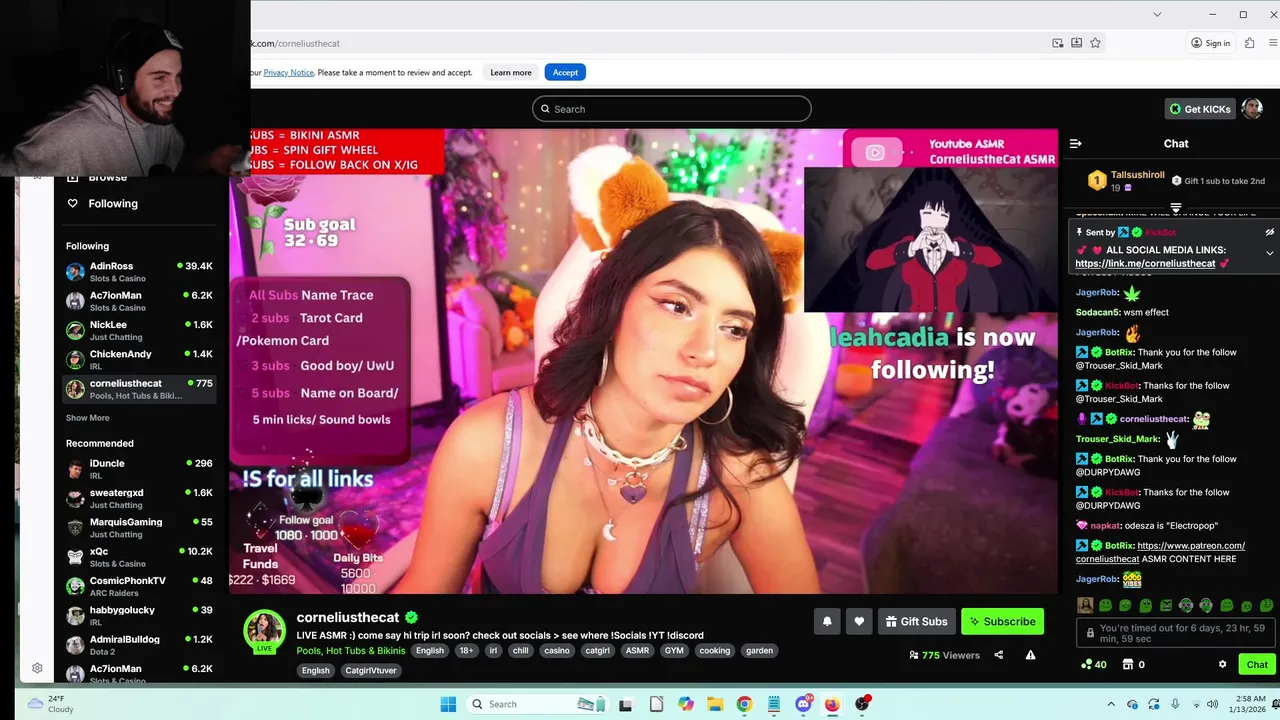The width and height of the screenshot is (1280, 720).
Task: Click the Firefox Sign in button
Action: pos(1210,43)
